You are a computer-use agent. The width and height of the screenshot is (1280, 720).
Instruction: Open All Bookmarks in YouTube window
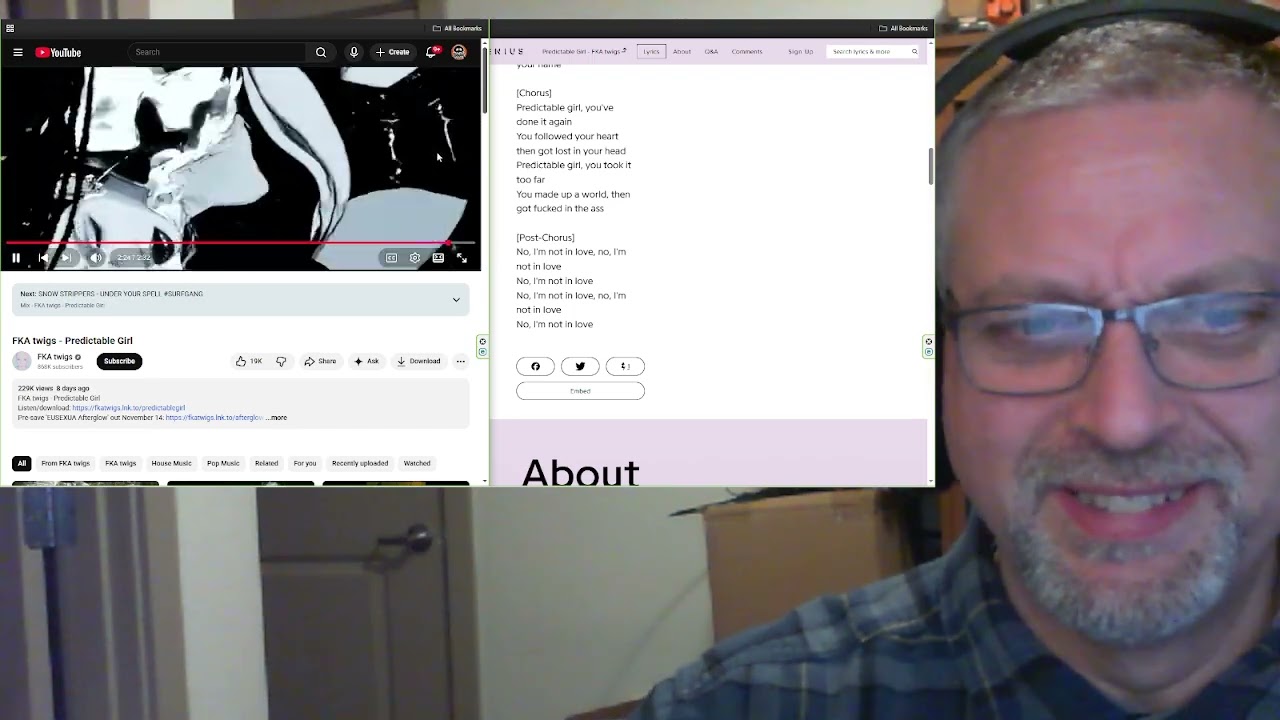[x=457, y=28]
